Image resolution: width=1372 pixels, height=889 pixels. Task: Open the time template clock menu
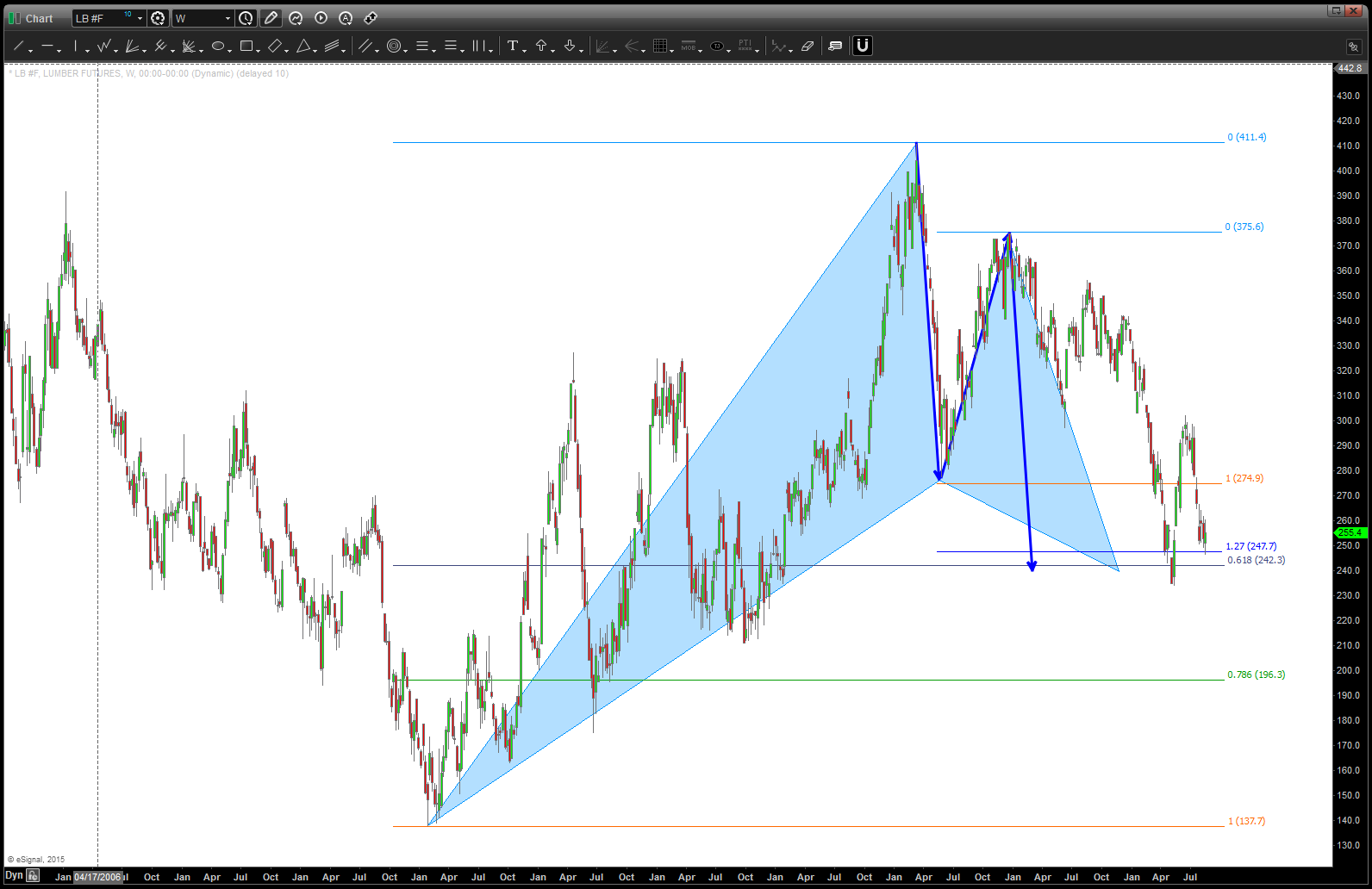pyautogui.click(x=246, y=18)
